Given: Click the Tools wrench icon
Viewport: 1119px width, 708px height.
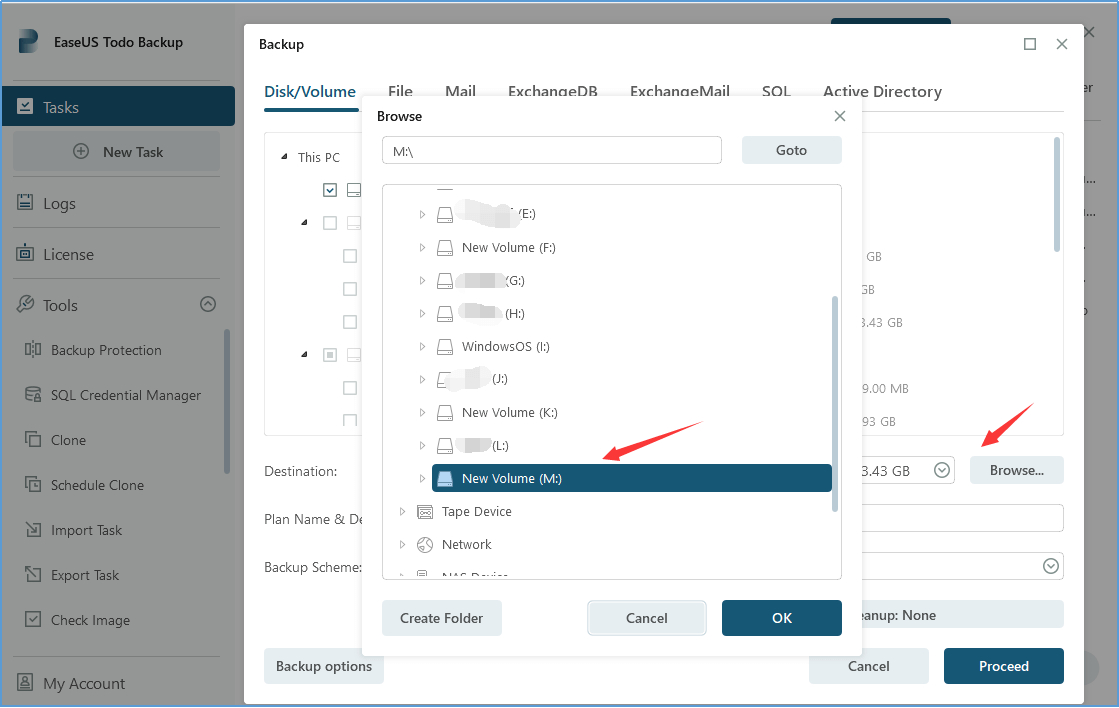Looking at the screenshot, I should coord(26,305).
